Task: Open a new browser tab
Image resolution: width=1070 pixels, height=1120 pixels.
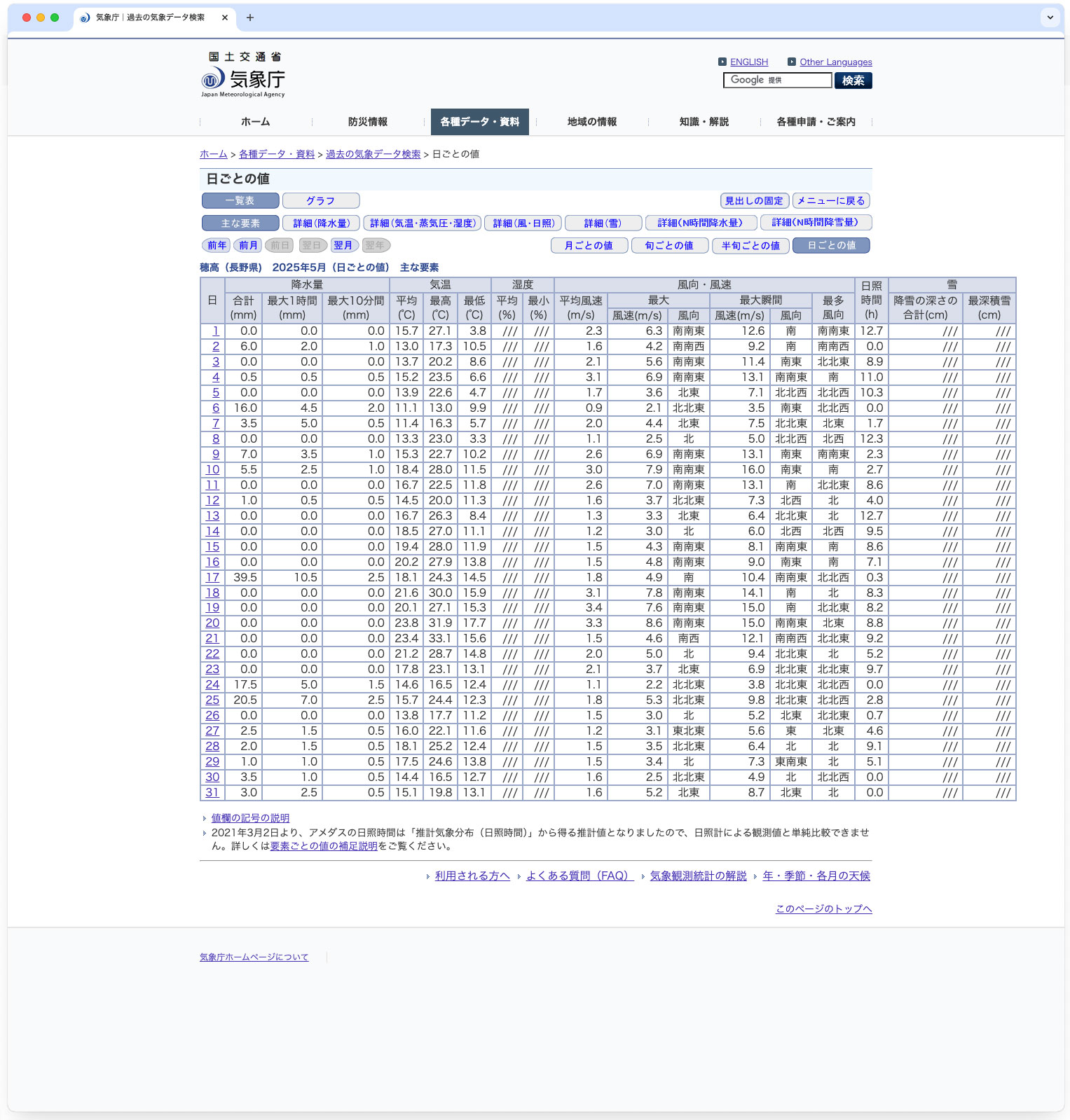Action: [250, 18]
